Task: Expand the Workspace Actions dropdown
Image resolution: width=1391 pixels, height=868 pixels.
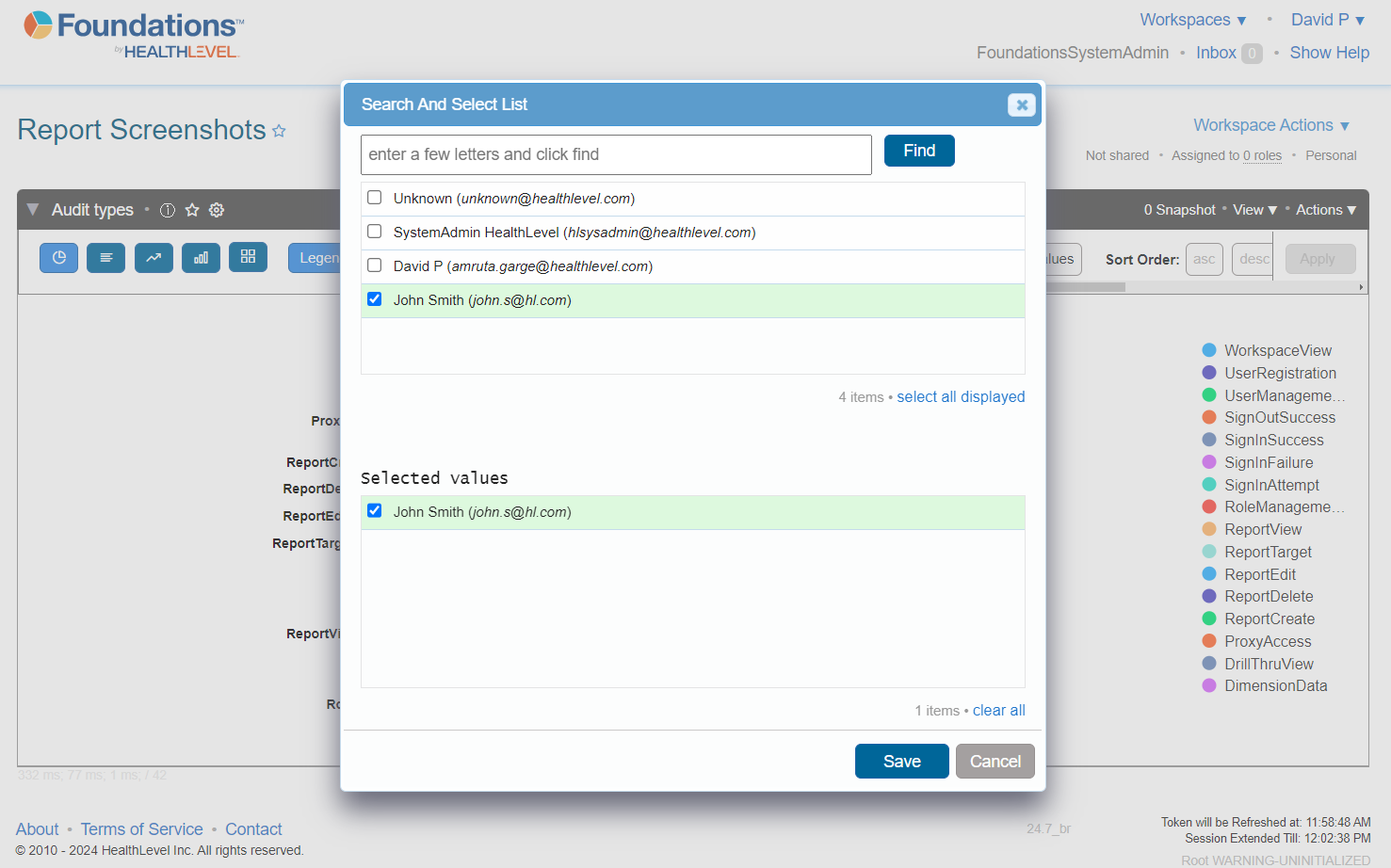Action: pos(1270,125)
